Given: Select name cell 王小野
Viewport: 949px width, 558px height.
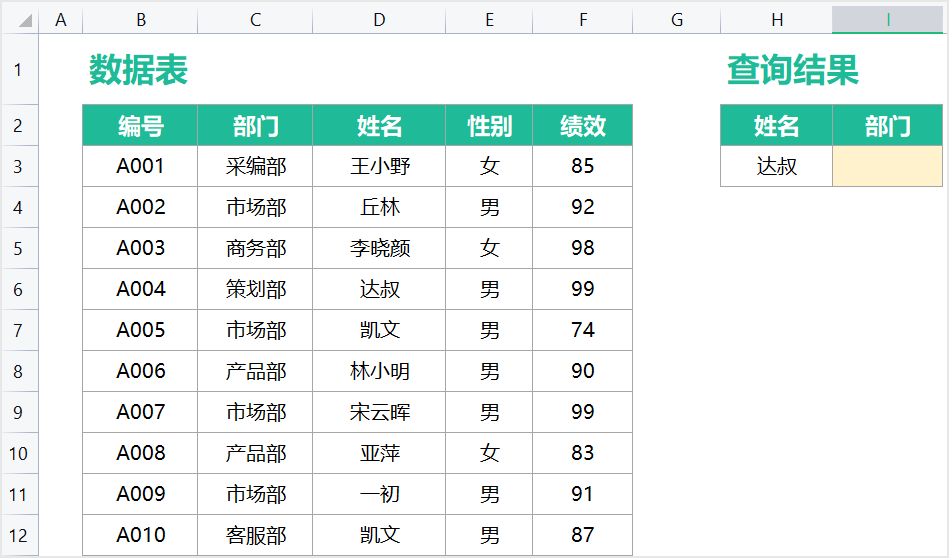Looking at the screenshot, I should [379, 166].
